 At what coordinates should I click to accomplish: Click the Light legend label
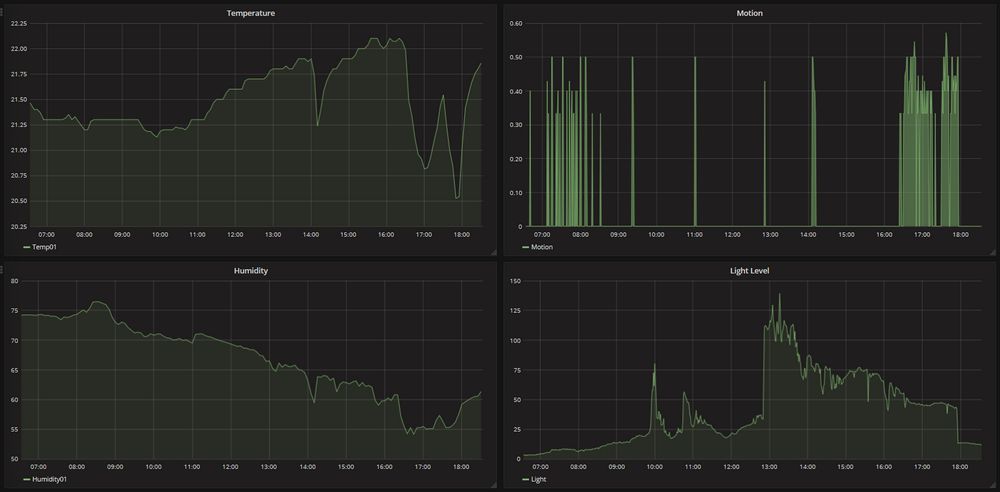coord(541,479)
